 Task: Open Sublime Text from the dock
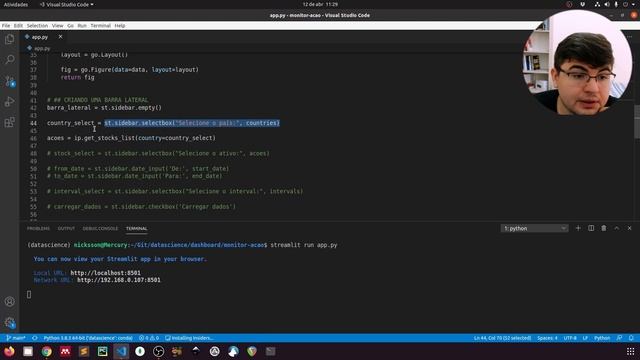tap(84, 351)
